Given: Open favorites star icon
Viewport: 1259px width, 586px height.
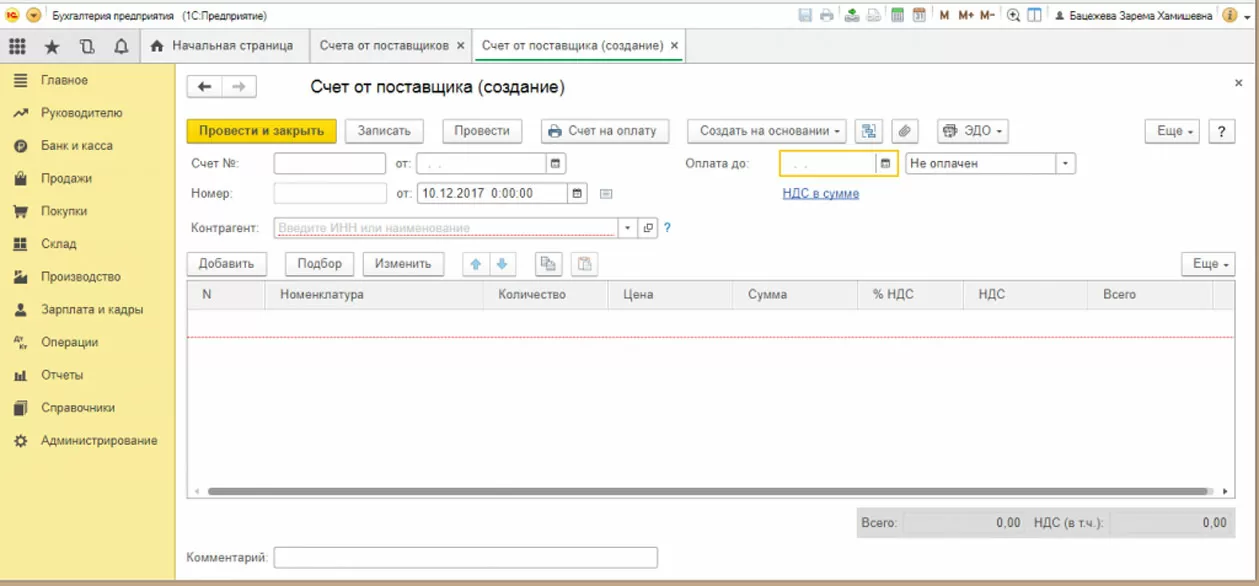Looking at the screenshot, I should (52, 46).
